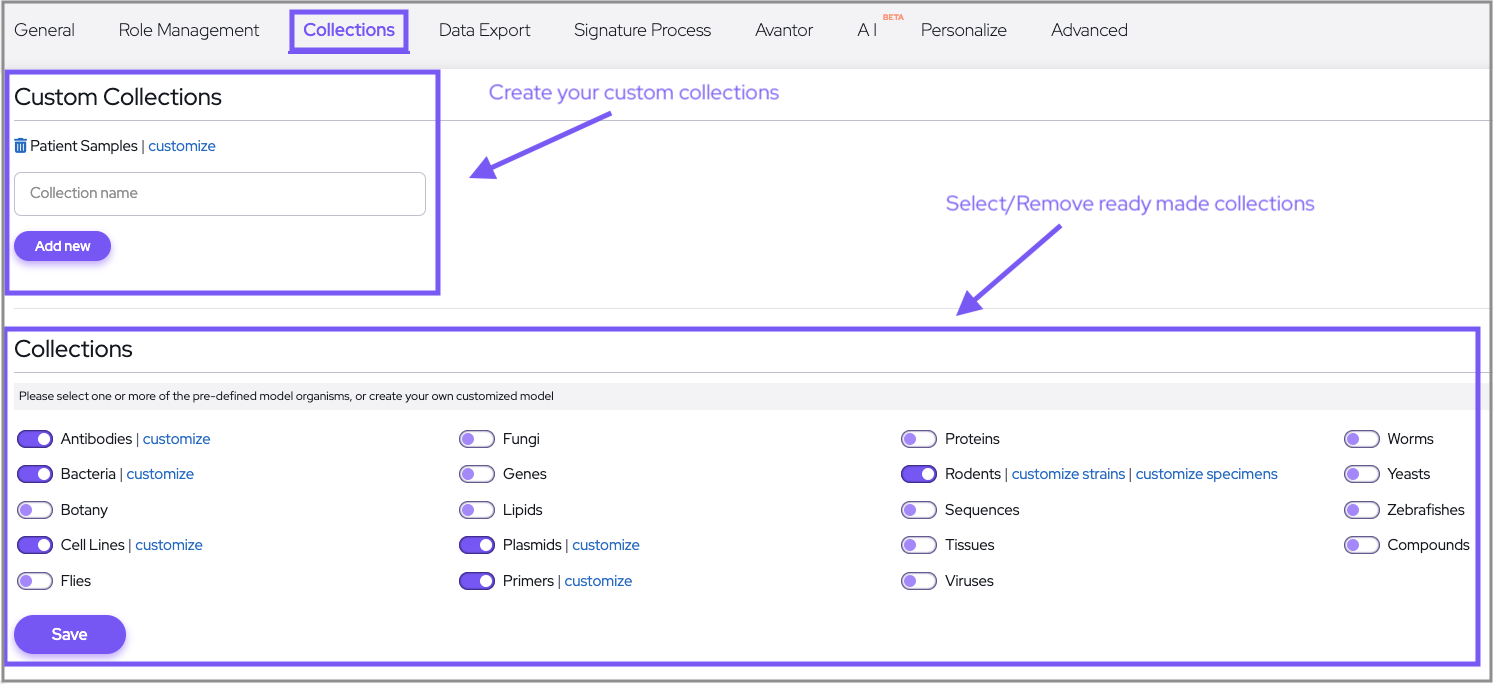Go to the Signature Process tab
The height and width of the screenshot is (684, 1493).
642,30
